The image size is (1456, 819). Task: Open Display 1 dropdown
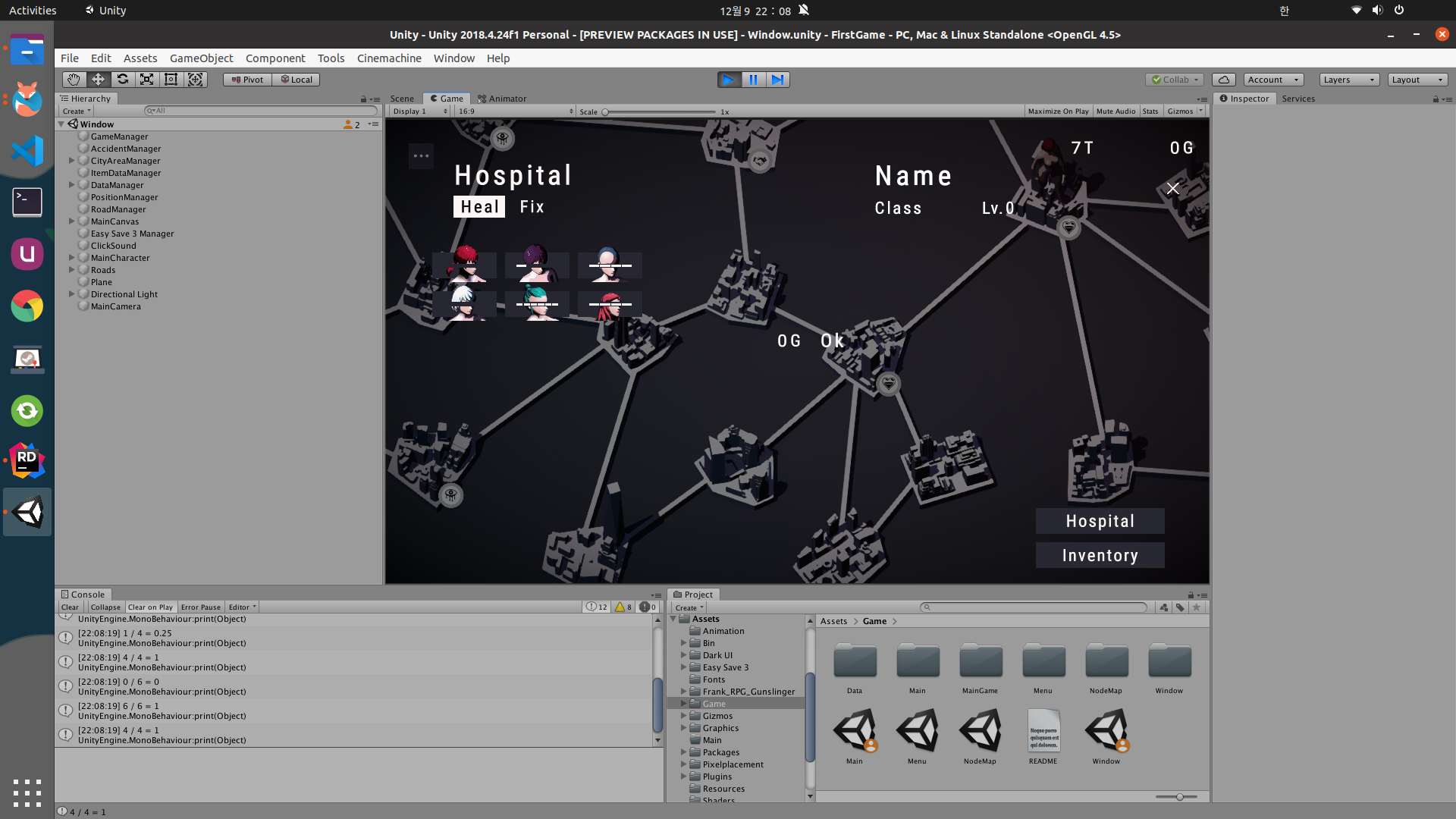pyautogui.click(x=420, y=111)
